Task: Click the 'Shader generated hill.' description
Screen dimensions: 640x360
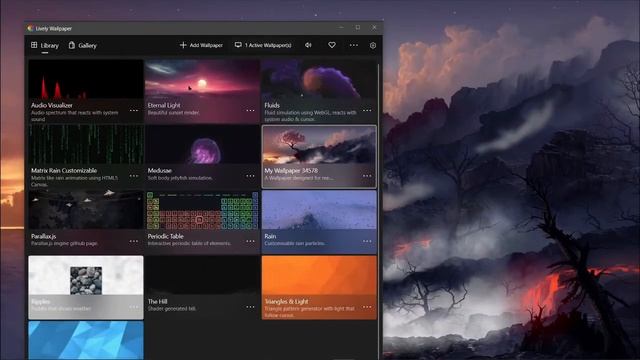Action: tap(172, 309)
